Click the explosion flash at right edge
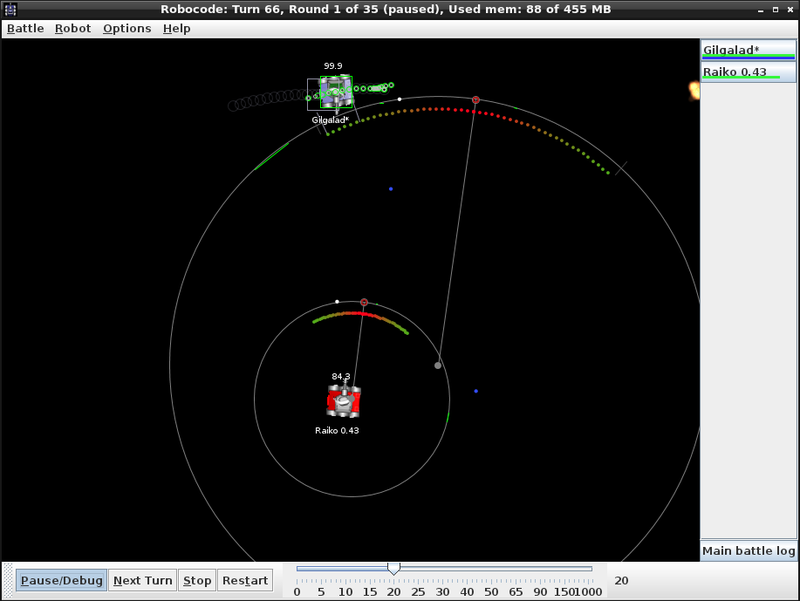The image size is (800, 601). tap(694, 90)
